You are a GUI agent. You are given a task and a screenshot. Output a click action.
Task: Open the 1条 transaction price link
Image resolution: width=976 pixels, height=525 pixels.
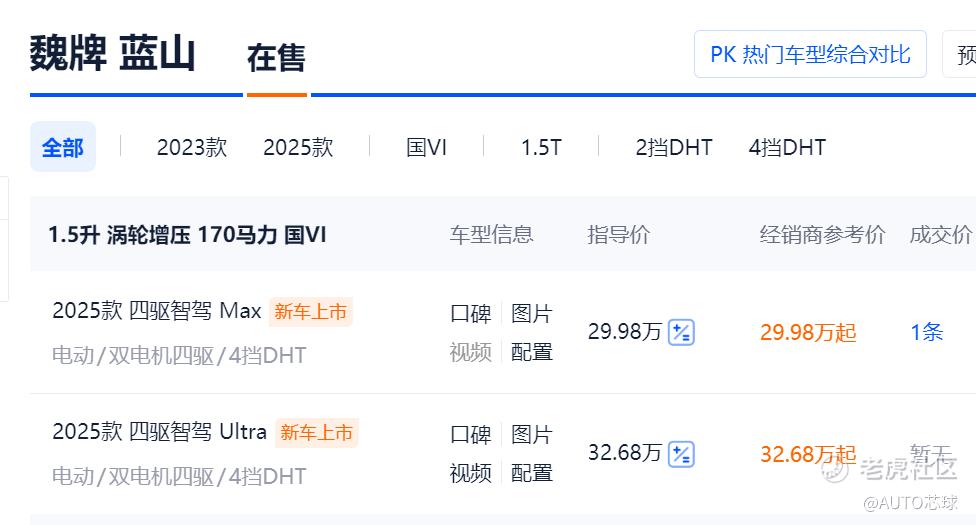pyautogui.click(x=927, y=332)
